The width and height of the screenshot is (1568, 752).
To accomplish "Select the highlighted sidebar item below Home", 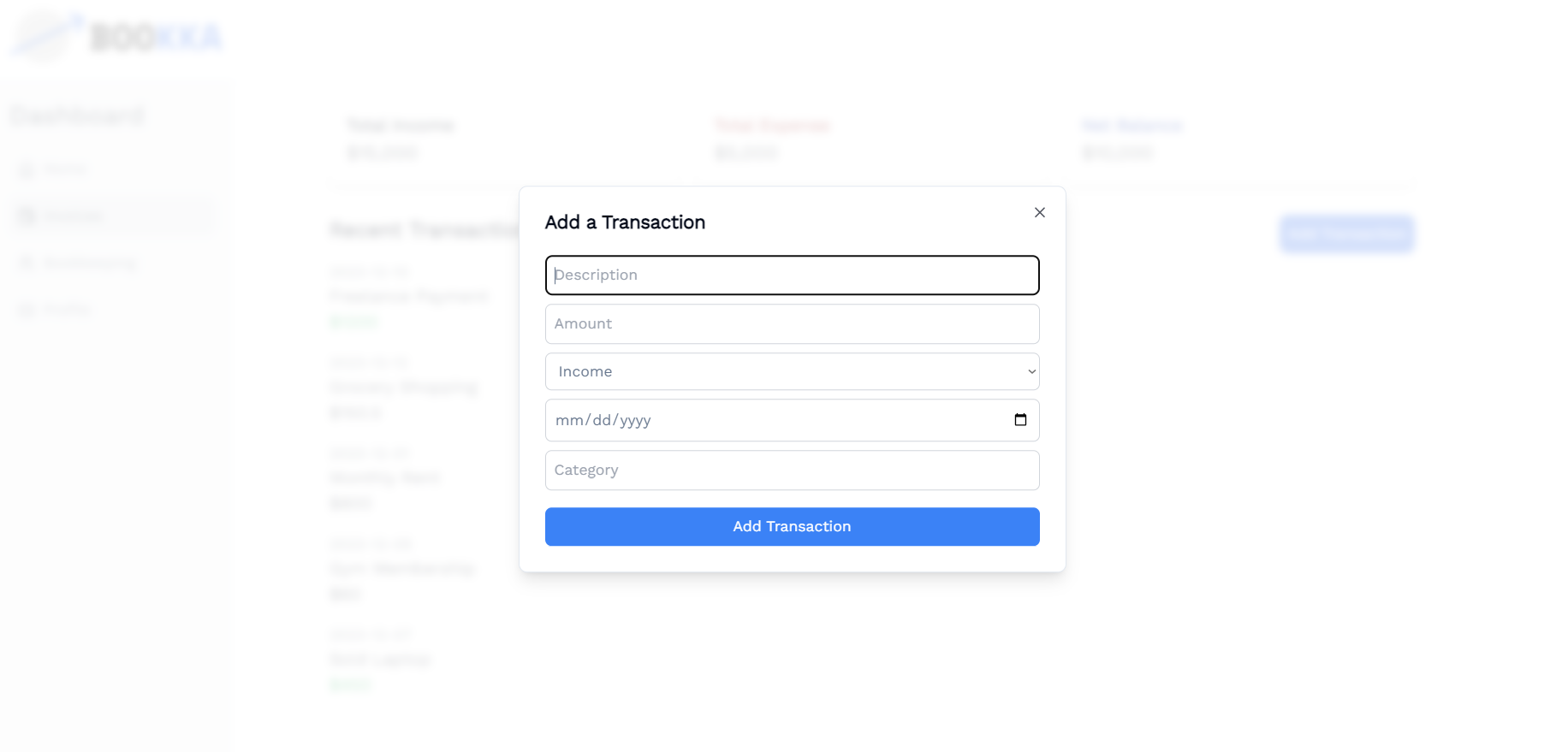I will point(111,216).
